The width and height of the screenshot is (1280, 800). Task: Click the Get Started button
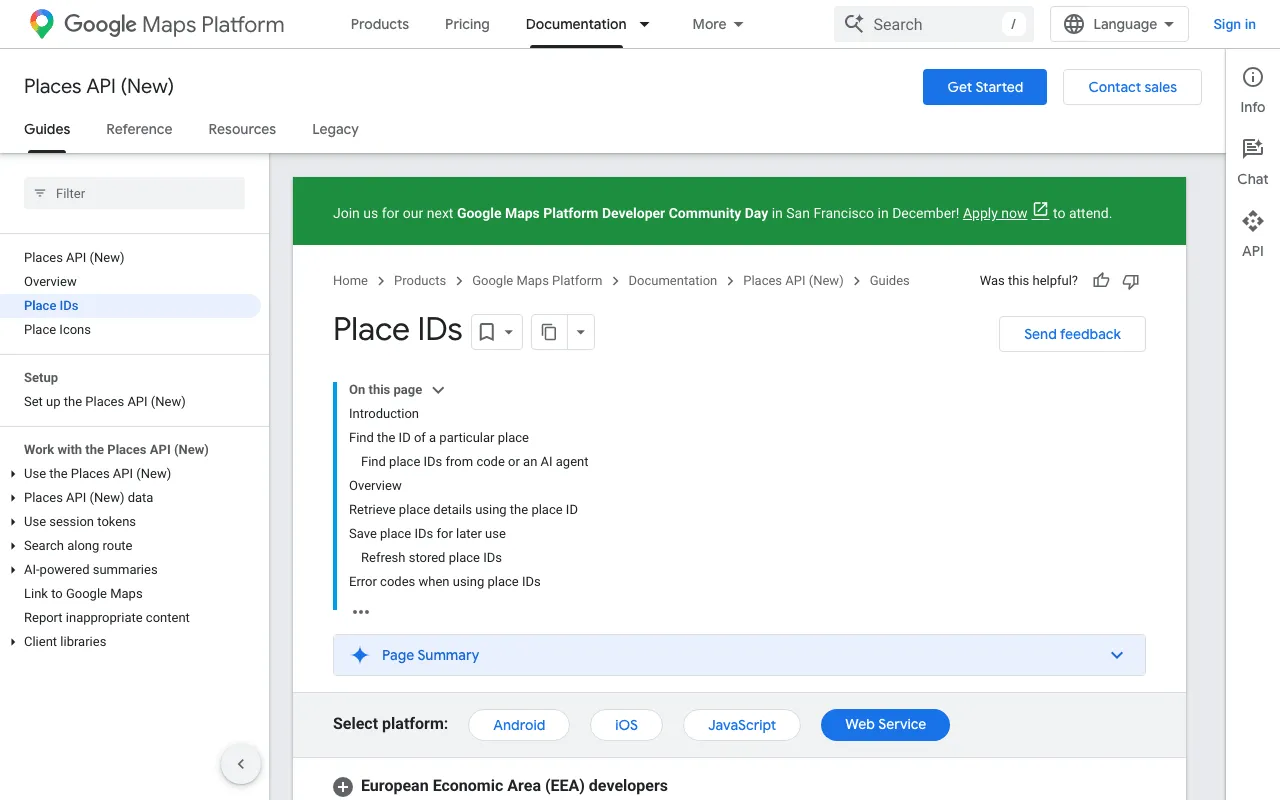[985, 87]
